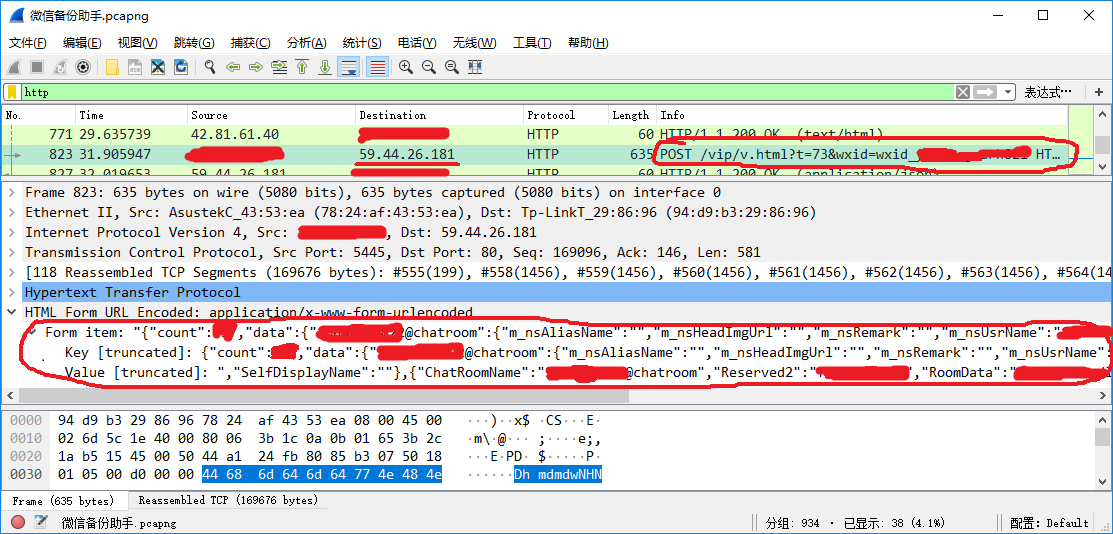Expand Transmission Control Protocol node

pos(11,252)
